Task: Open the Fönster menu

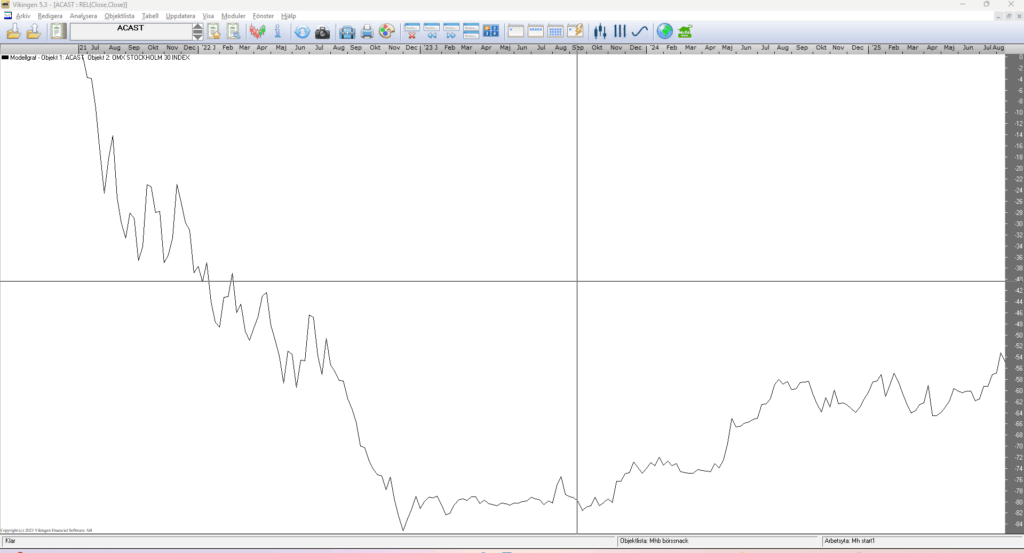Action: point(263,16)
